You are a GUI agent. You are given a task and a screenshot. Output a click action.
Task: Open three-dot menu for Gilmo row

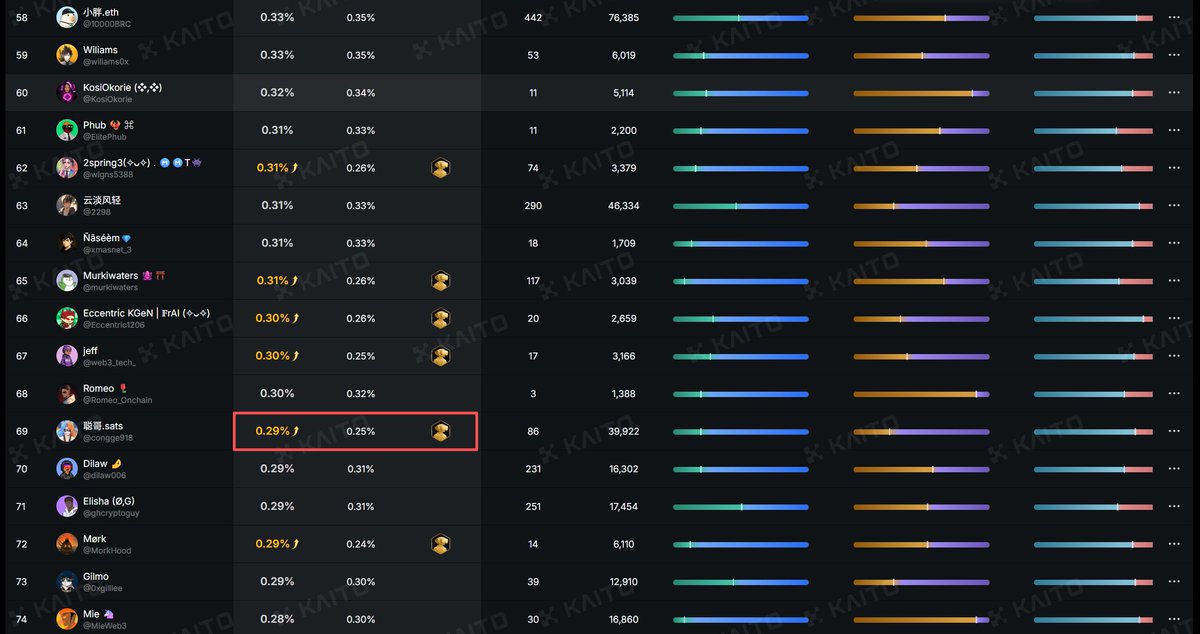tap(1174, 581)
